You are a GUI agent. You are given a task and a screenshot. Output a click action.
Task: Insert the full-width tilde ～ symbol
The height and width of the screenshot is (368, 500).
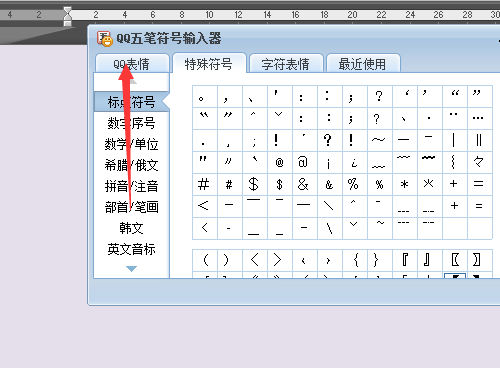click(380, 140)
